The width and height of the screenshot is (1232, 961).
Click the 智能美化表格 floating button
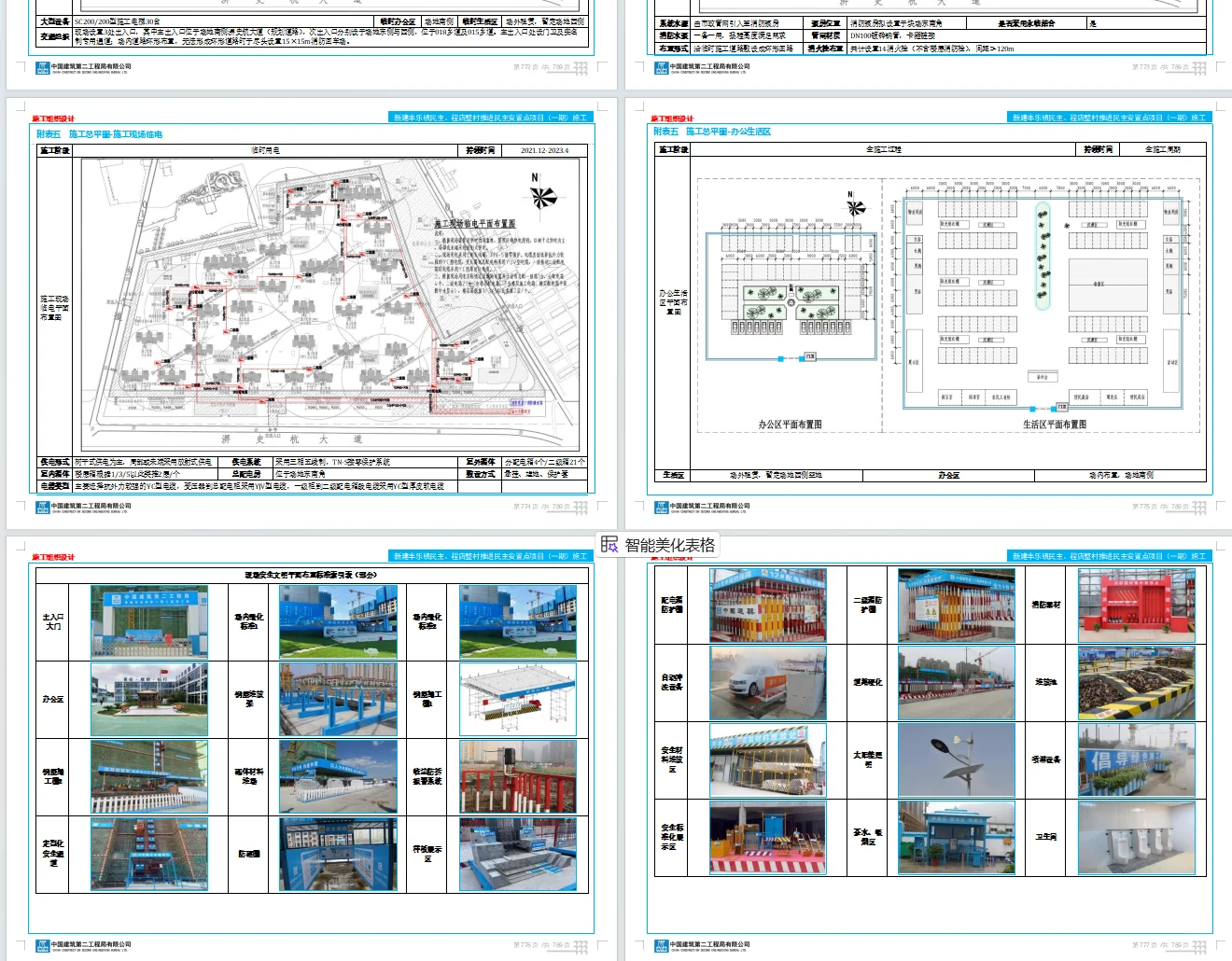(x=660, y=545)
